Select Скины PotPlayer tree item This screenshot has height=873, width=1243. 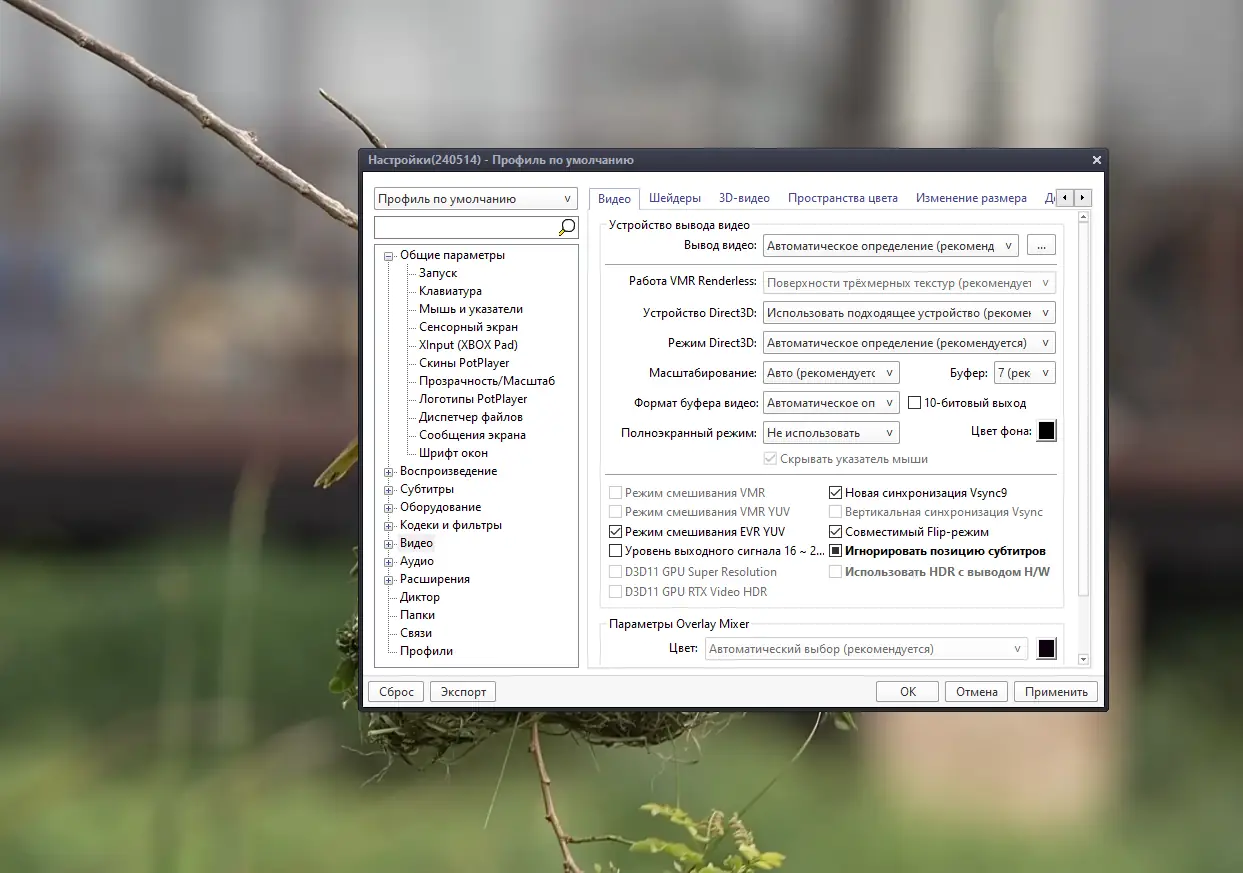coord(464,363)
